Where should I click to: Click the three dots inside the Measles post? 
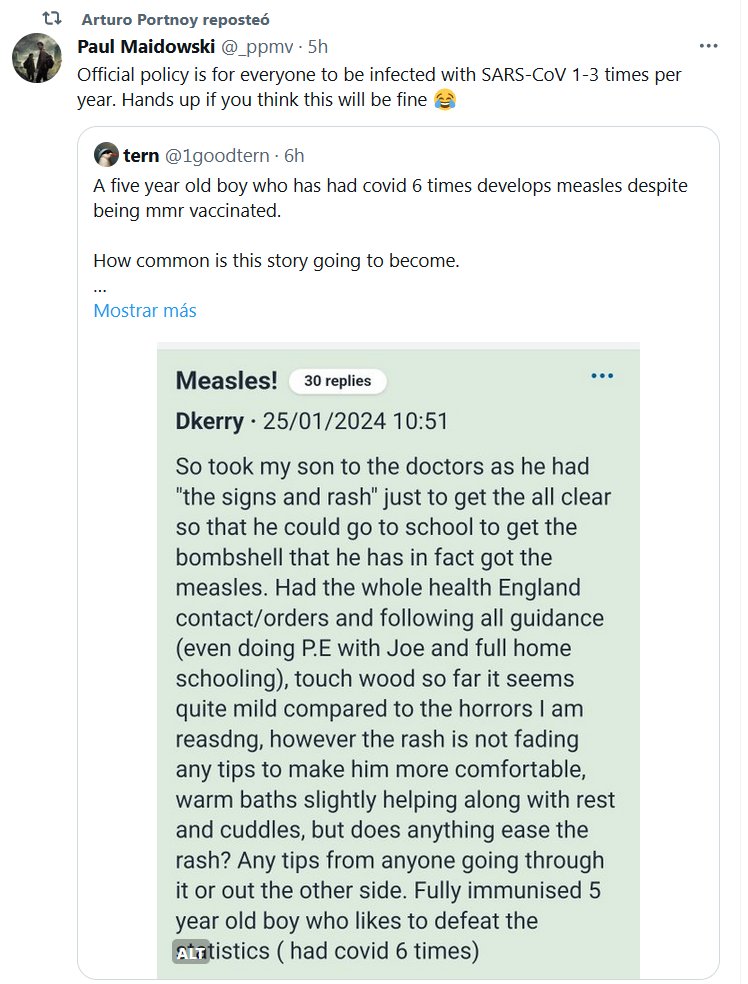tap(602, 375)
